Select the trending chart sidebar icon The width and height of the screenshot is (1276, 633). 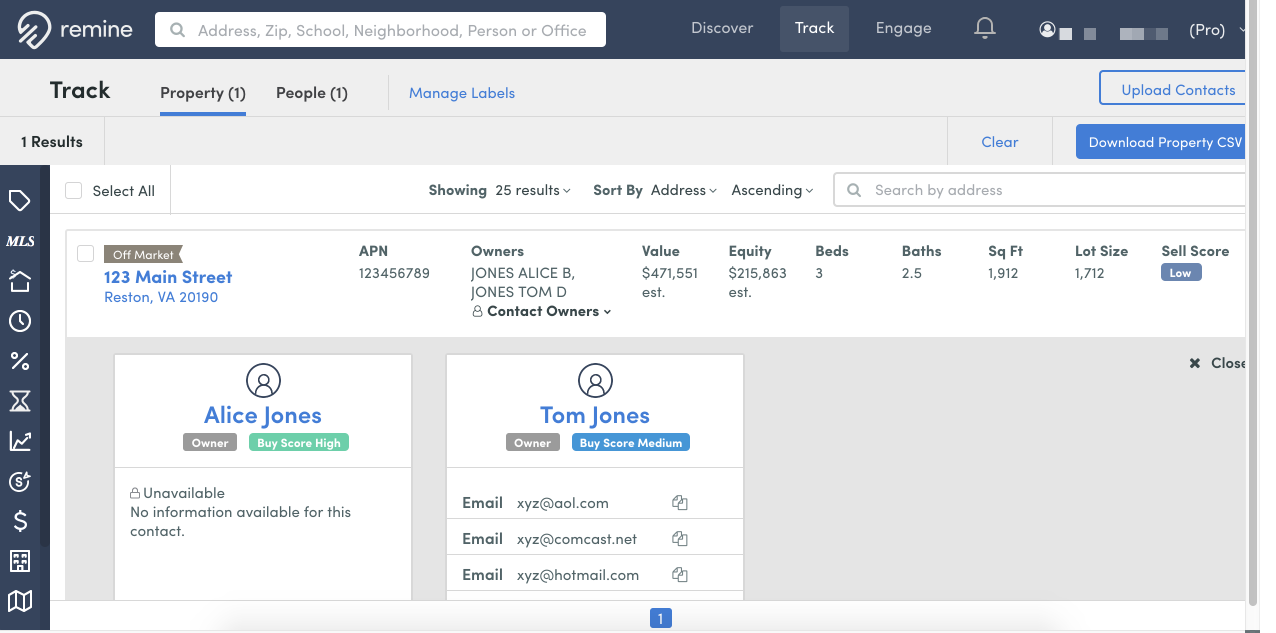pyautogui.click(x=19, y=441)
